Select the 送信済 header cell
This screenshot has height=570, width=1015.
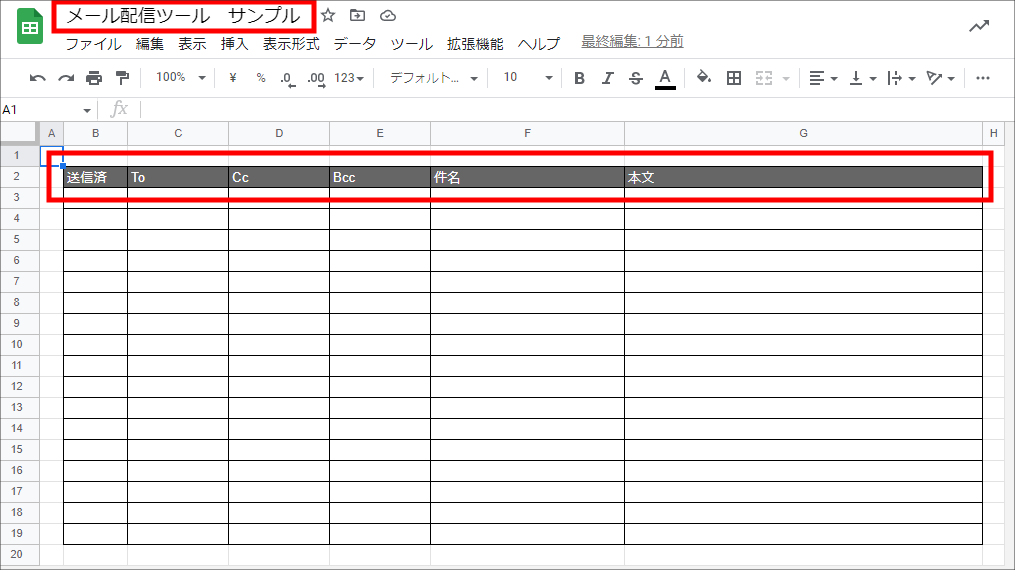tap(95, 177)
